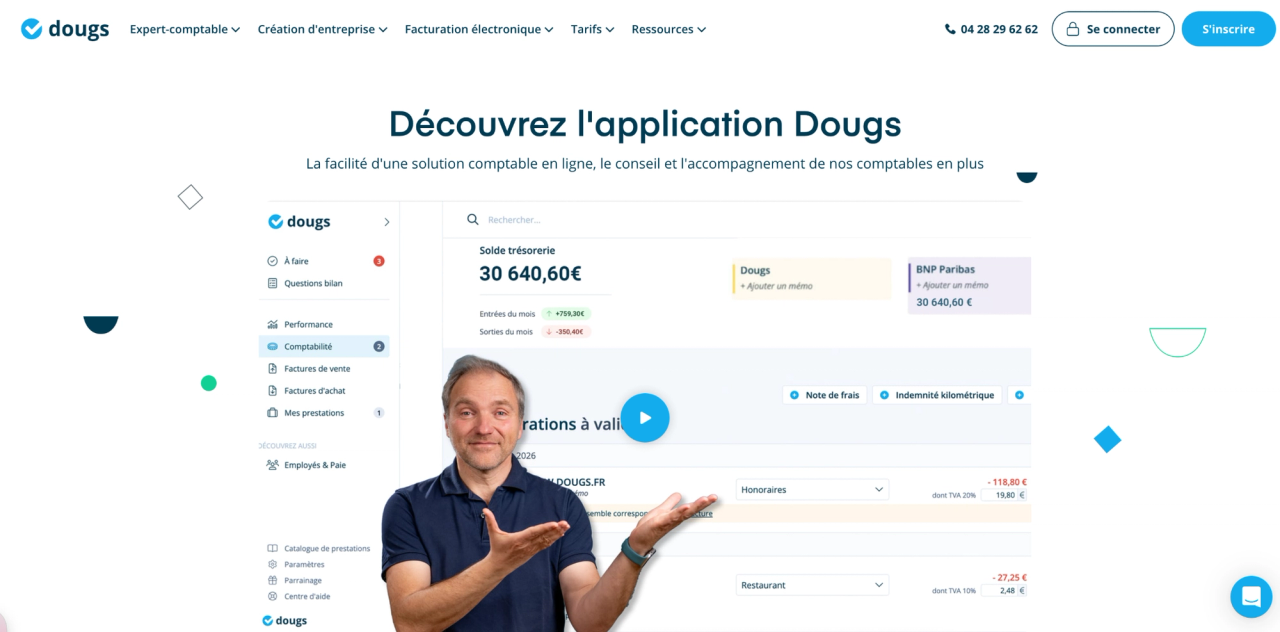Image resolution: width=1280 pixels, height=632 pixels.
Task: Open the Facturation électronique menu
Action: coord(479,29)
